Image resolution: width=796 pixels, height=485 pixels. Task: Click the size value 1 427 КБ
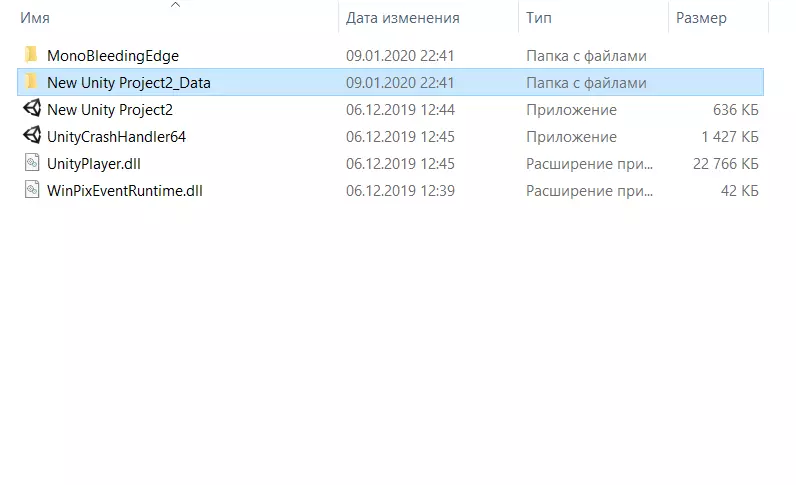coord(730,137)
